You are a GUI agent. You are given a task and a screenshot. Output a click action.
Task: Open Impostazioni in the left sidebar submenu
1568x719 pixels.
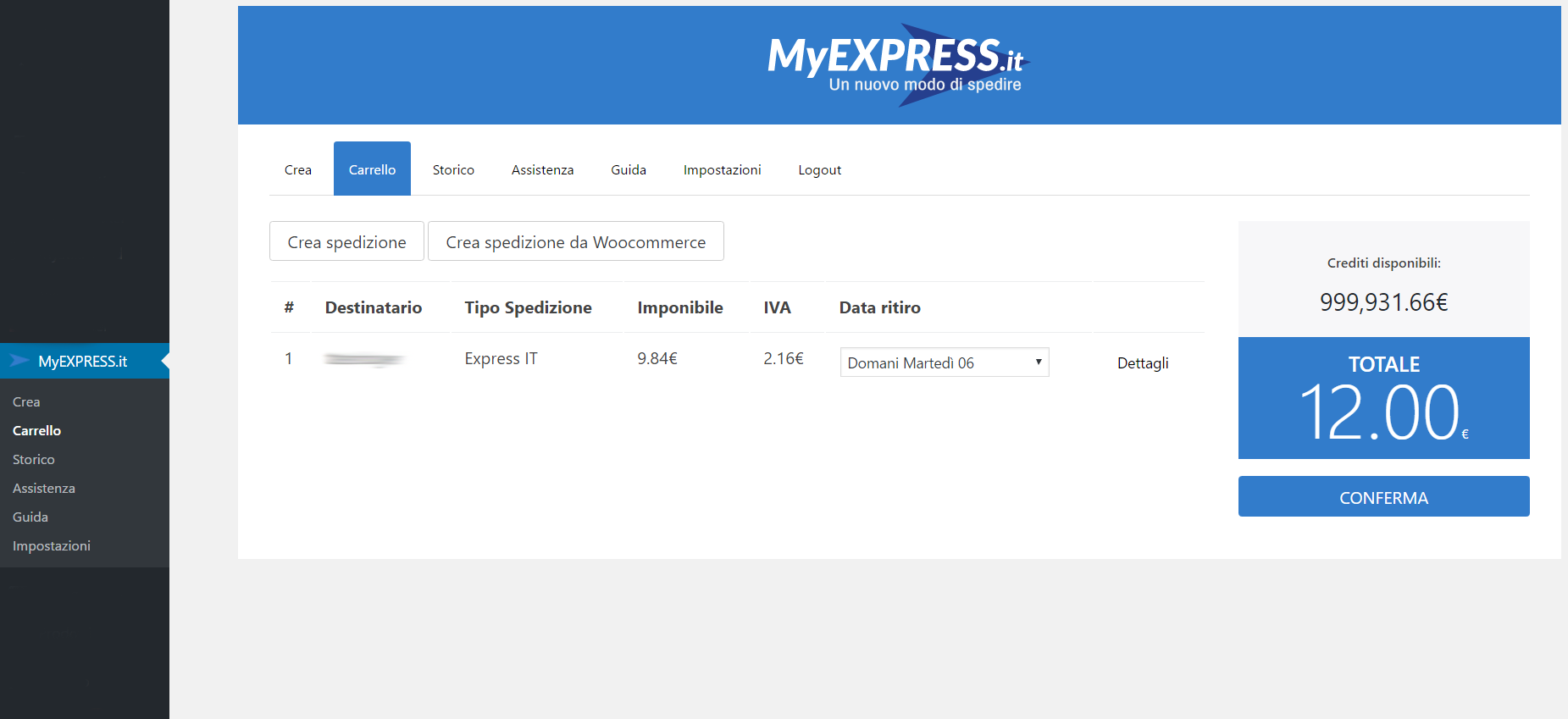(52, 545)
